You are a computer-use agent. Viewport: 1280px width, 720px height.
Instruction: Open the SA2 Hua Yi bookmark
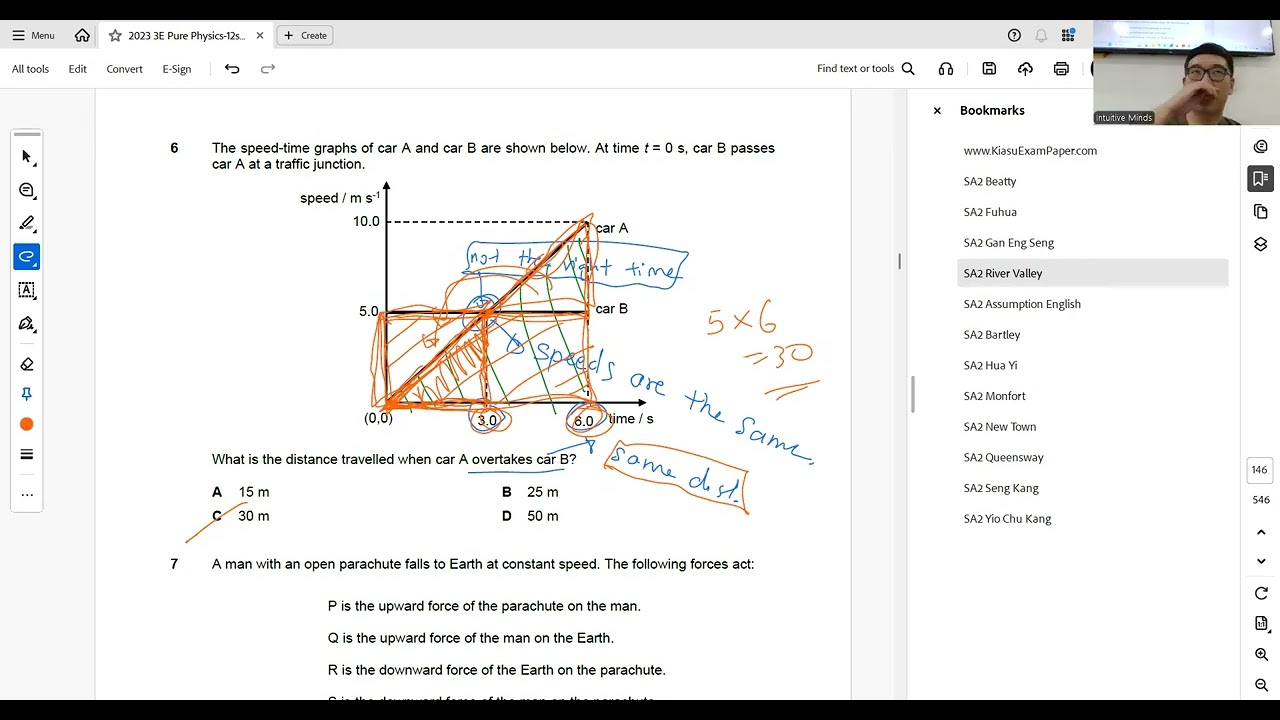click(x=990, y=365)
